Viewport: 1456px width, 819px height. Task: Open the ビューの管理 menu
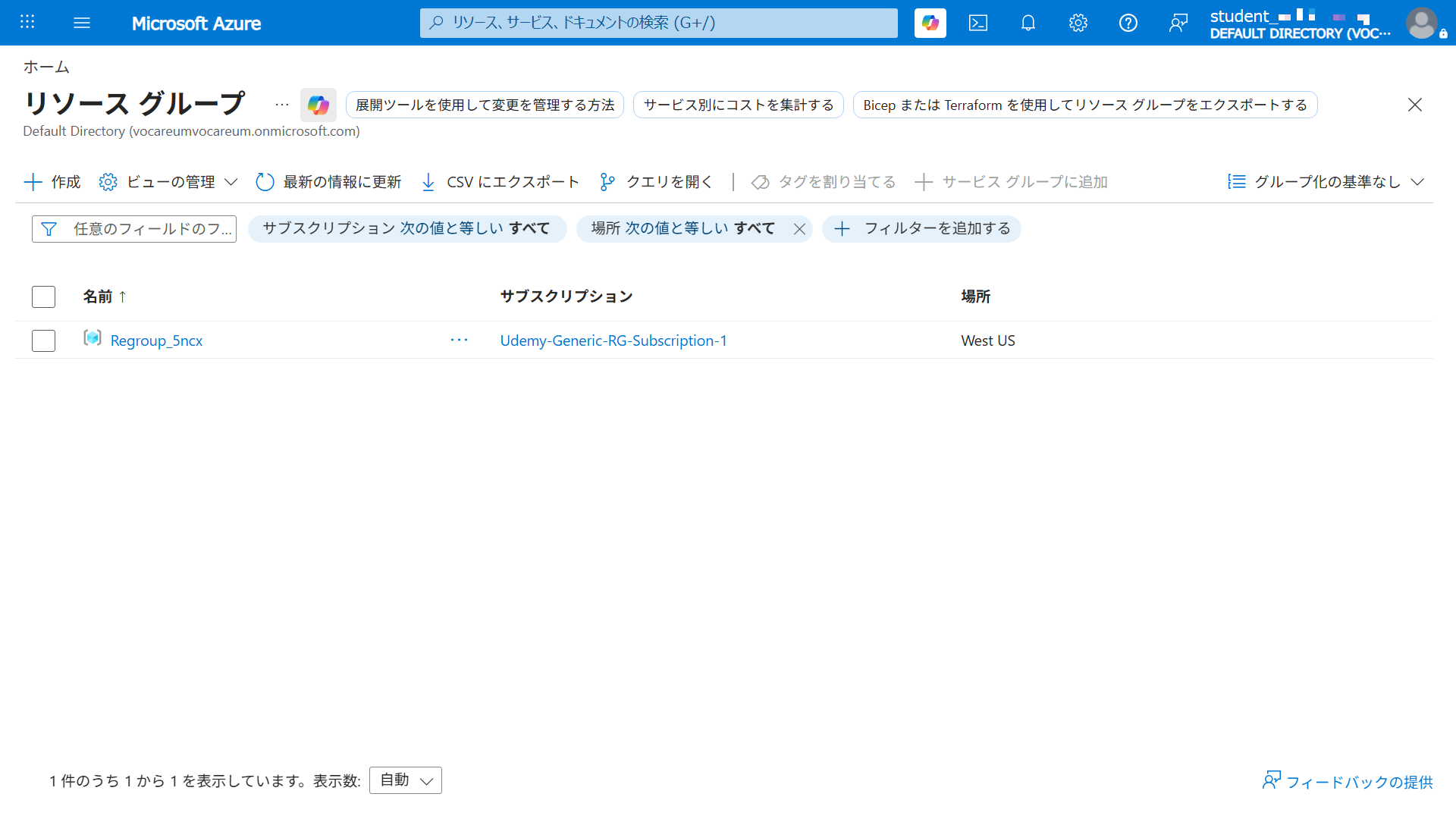(x=168, y=182)
